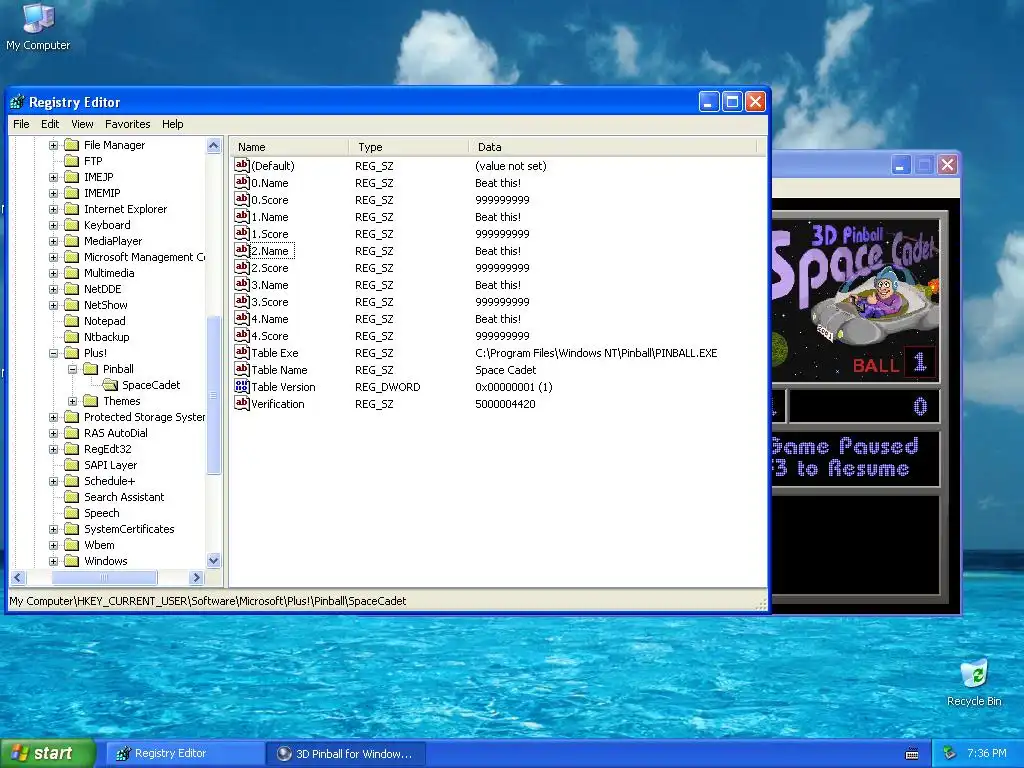Expand the Themes key

point(72,401)
